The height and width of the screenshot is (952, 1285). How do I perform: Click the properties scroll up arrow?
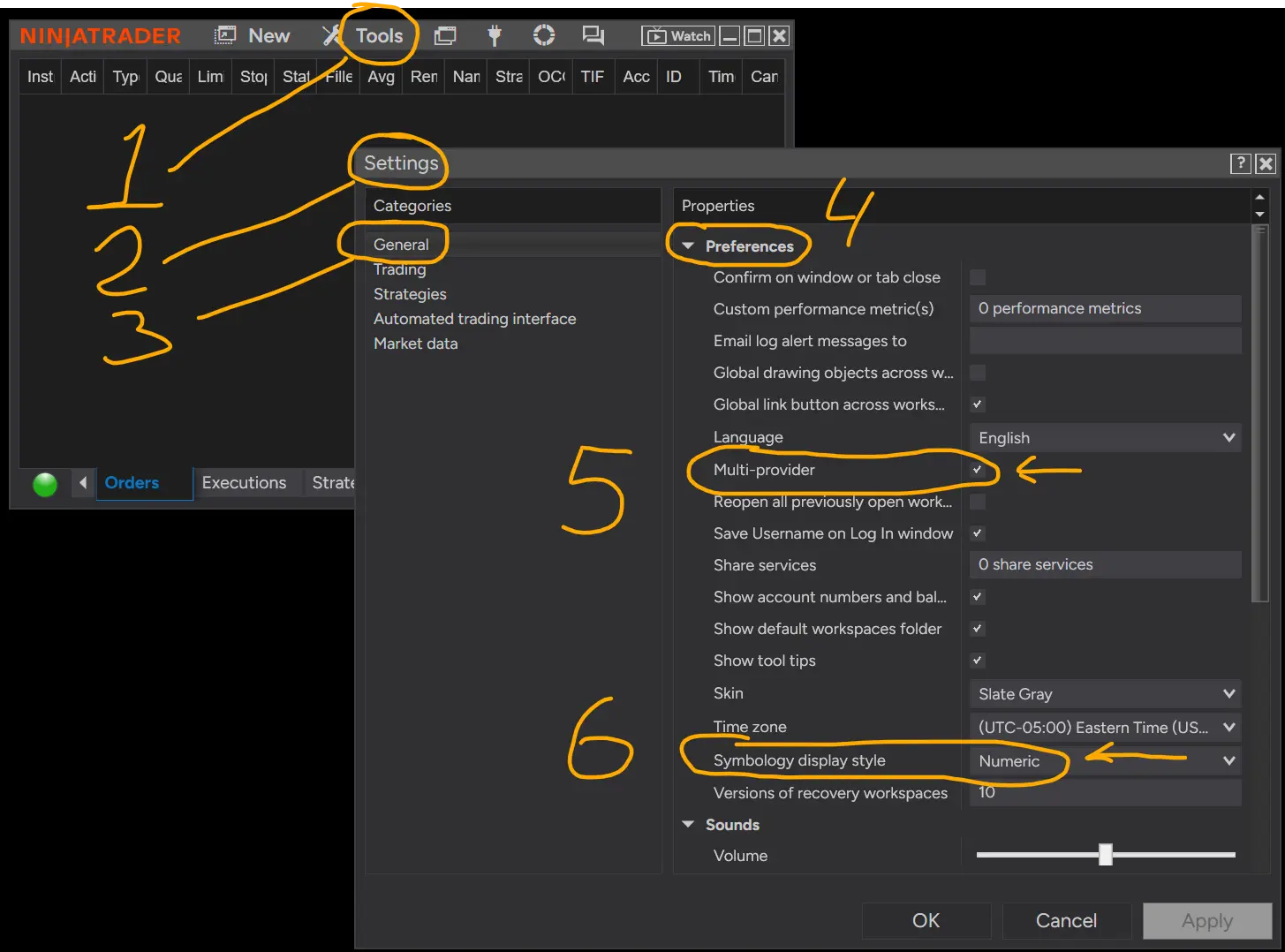[1260, 198]
